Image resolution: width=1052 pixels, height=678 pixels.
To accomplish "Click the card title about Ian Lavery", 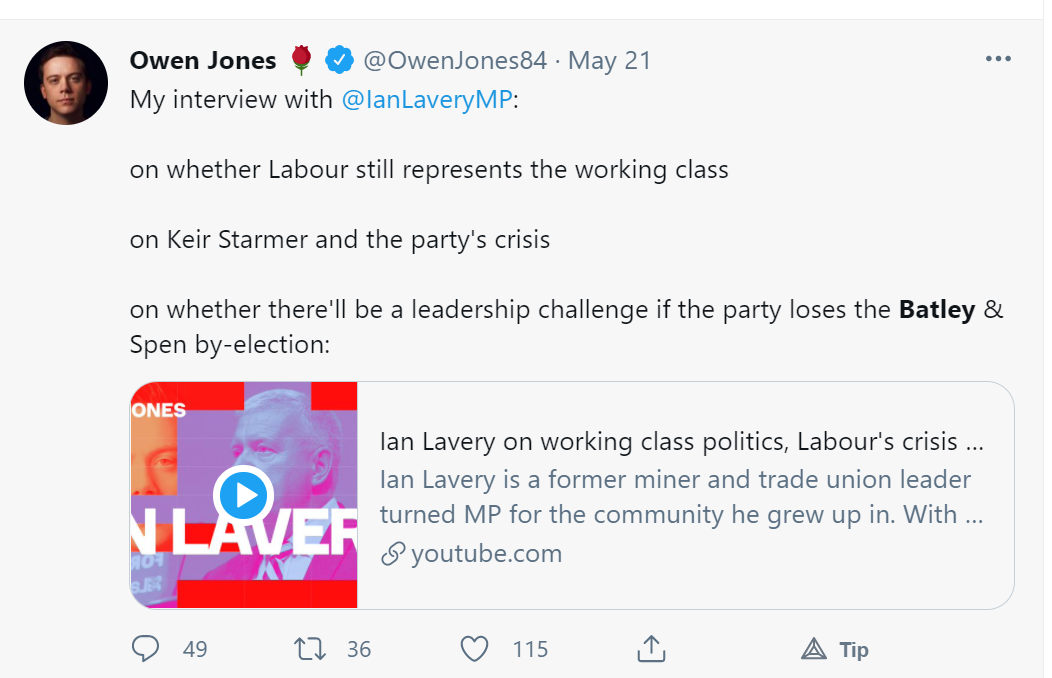I will (x=668, y=442).
